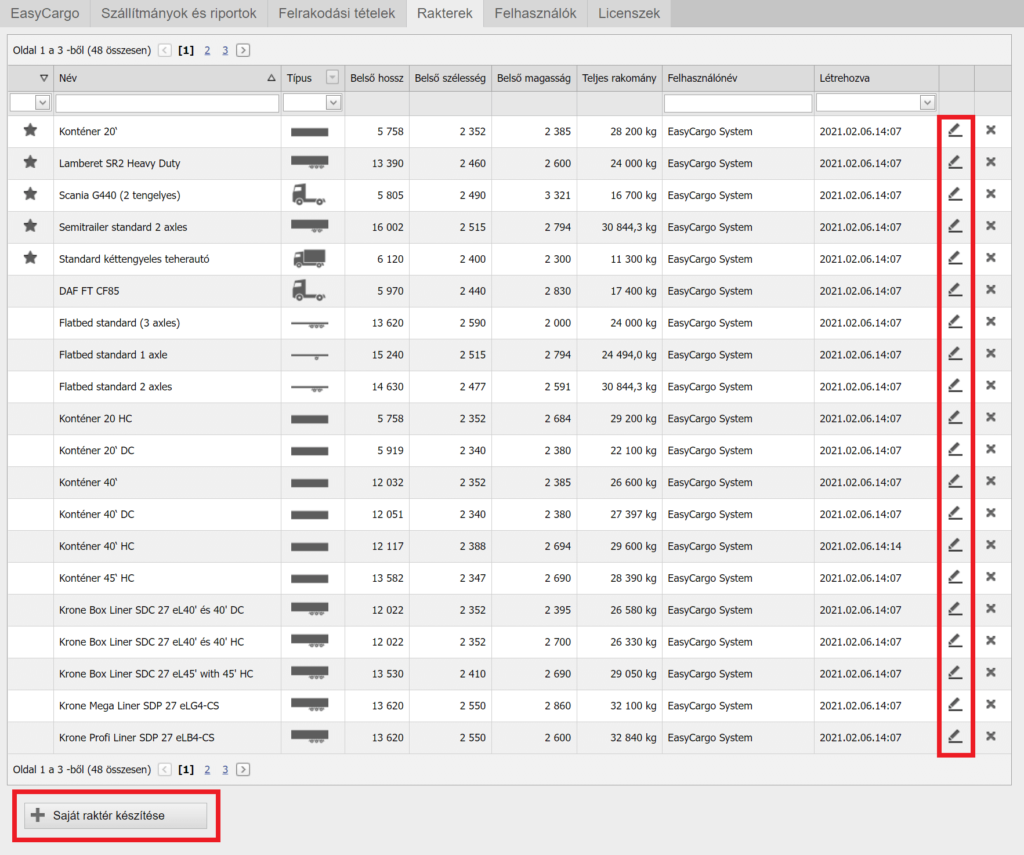The width and height of the screenshot is (1024, 855).
Task: Edit the Lamberet SR2 Heavy Duty row
Action: tap(955, 162)
